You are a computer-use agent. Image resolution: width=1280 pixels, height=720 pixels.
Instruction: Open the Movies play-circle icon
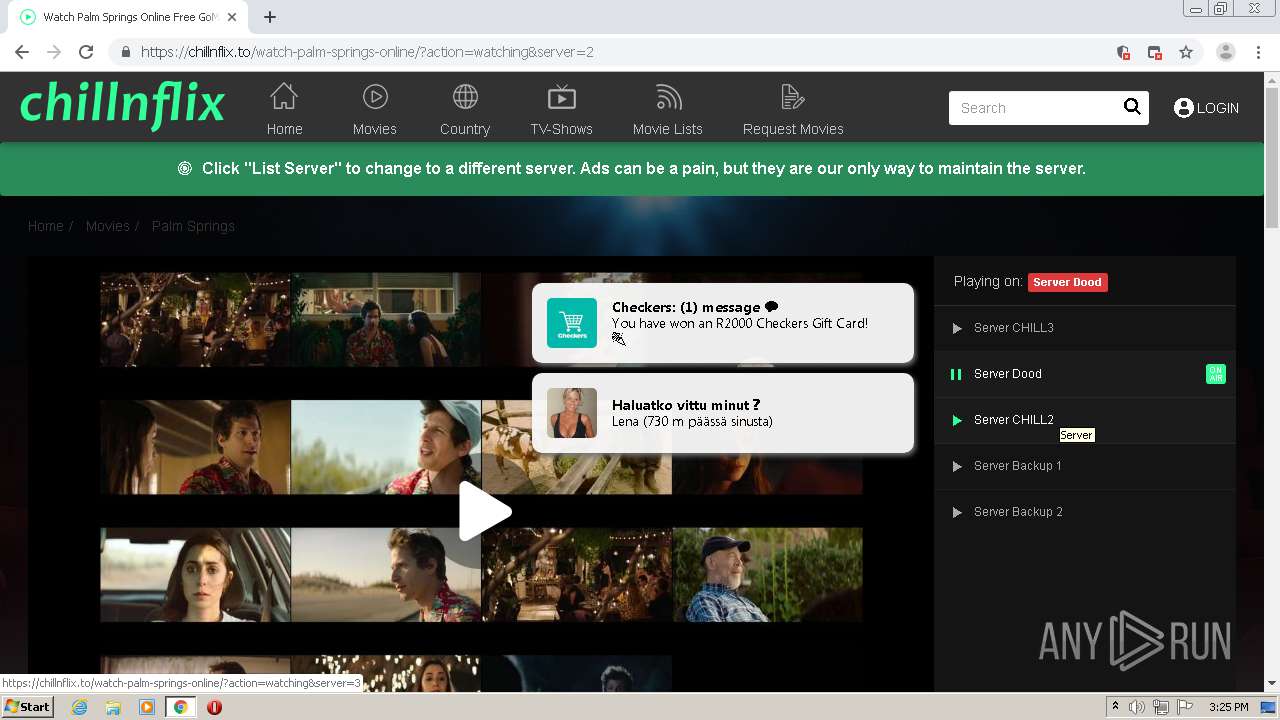(x=375, y=97)
